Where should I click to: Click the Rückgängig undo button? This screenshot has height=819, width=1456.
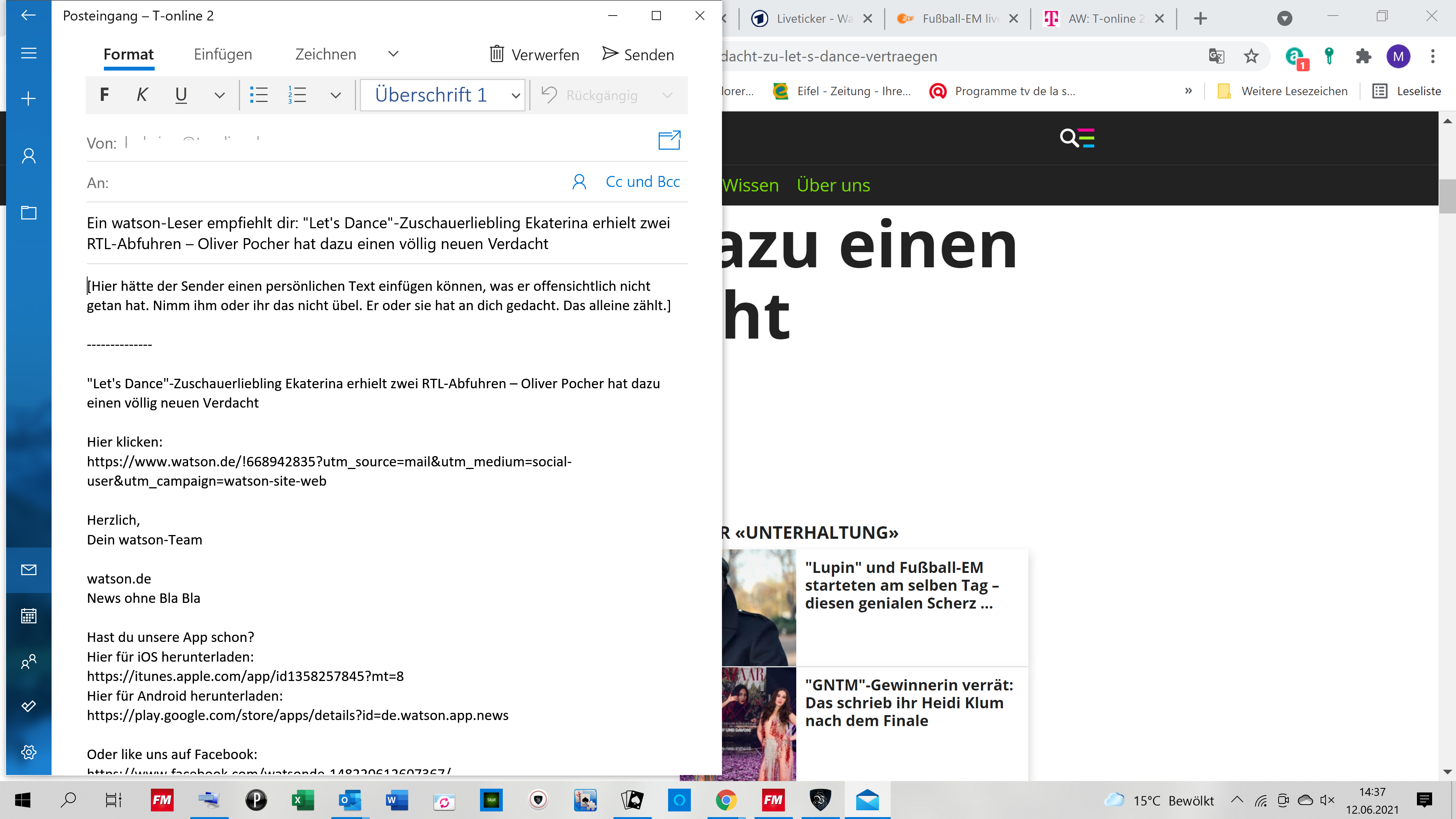click(x=590, y=95)
